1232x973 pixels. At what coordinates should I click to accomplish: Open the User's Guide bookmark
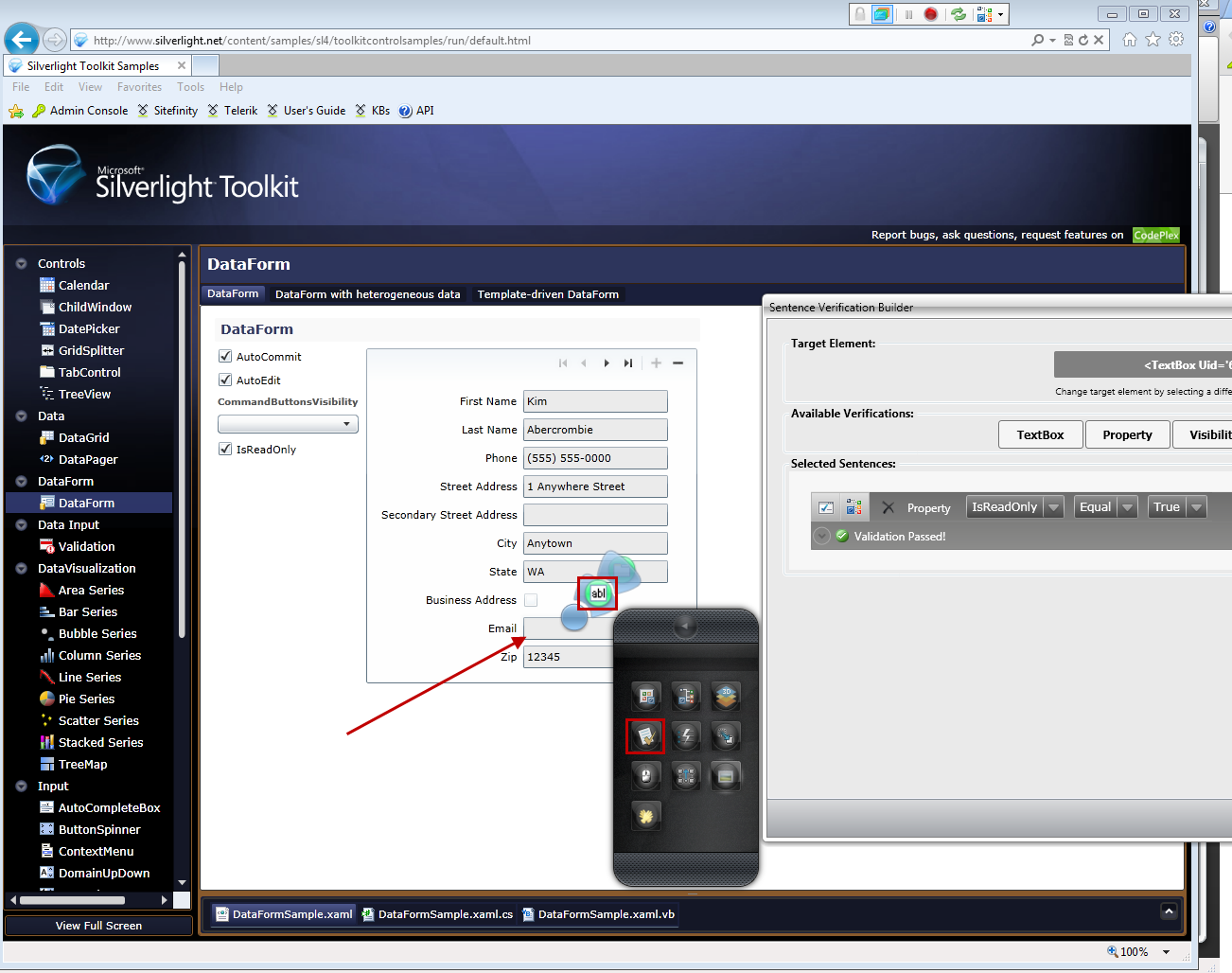coord(306,111)
